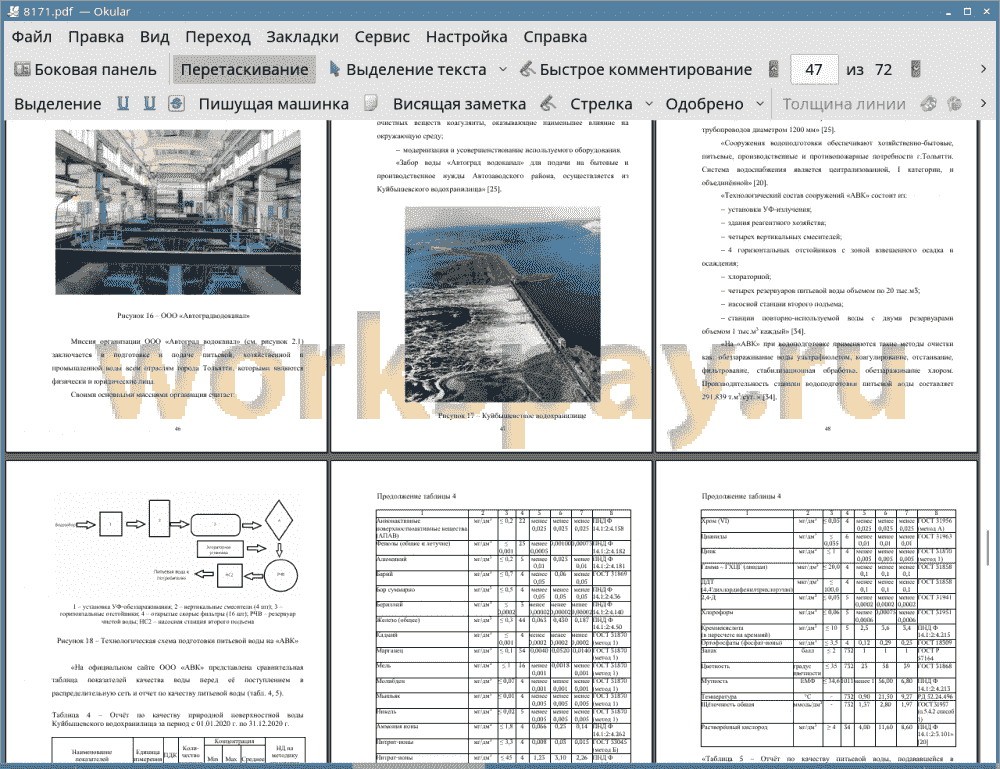
Task: Click the "Мутность" table row label
Action: [715, 681]
